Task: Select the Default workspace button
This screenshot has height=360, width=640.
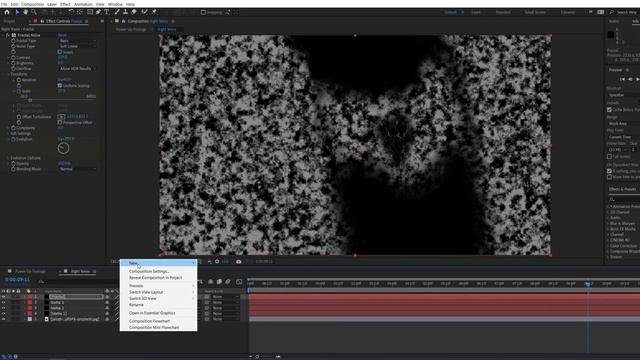Action: tap(451, 12)
